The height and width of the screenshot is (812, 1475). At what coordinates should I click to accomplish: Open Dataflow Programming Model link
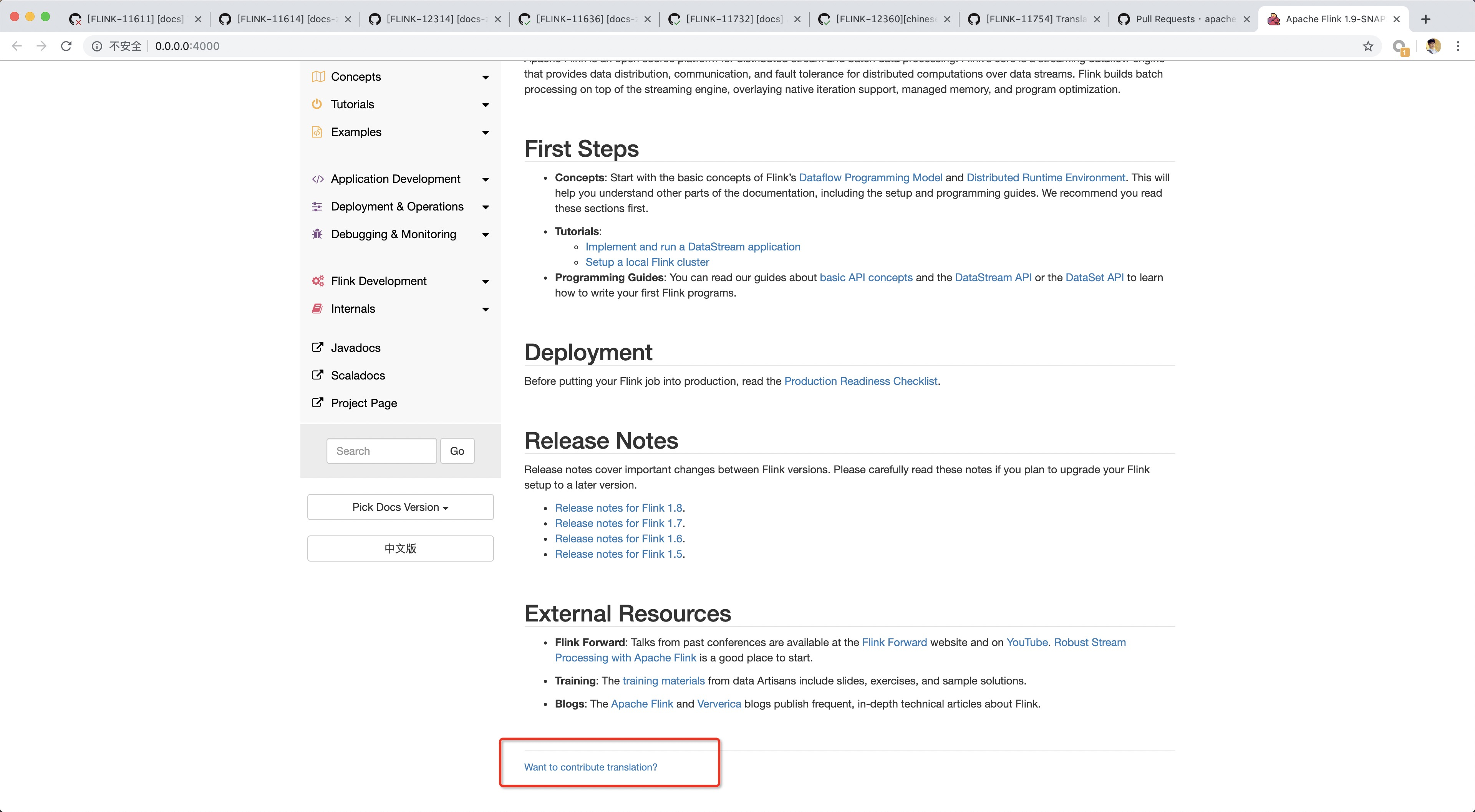(870, 177)
